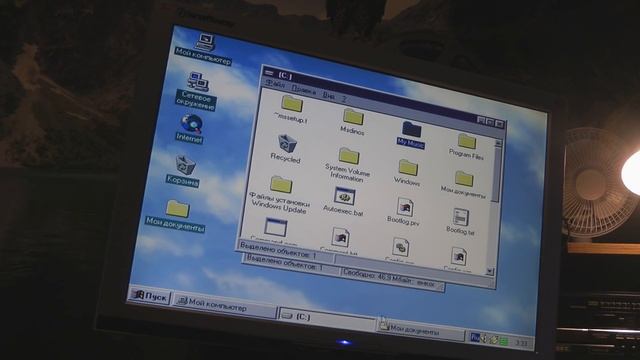Open the ? help menu
Screen dimensions: 640x360
pos(344,98)
